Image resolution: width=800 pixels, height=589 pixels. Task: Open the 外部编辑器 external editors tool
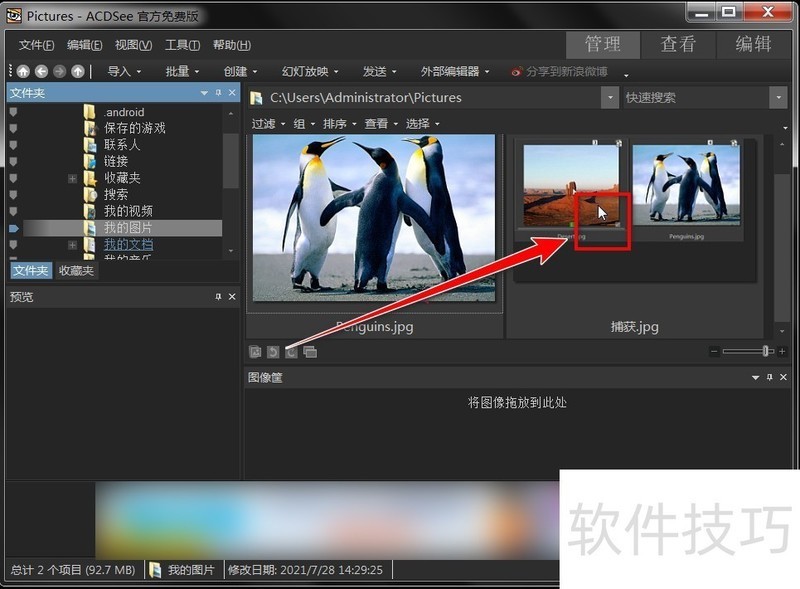coord(448,71)
